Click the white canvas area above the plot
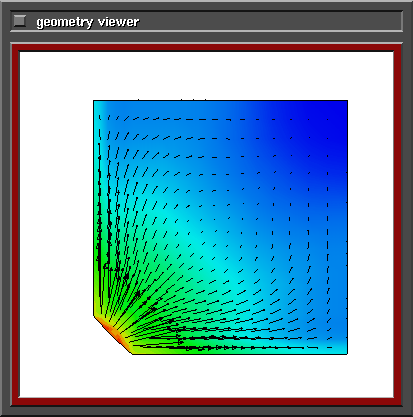Viewport: 413px width, 417px height. [x=207, y=75]
